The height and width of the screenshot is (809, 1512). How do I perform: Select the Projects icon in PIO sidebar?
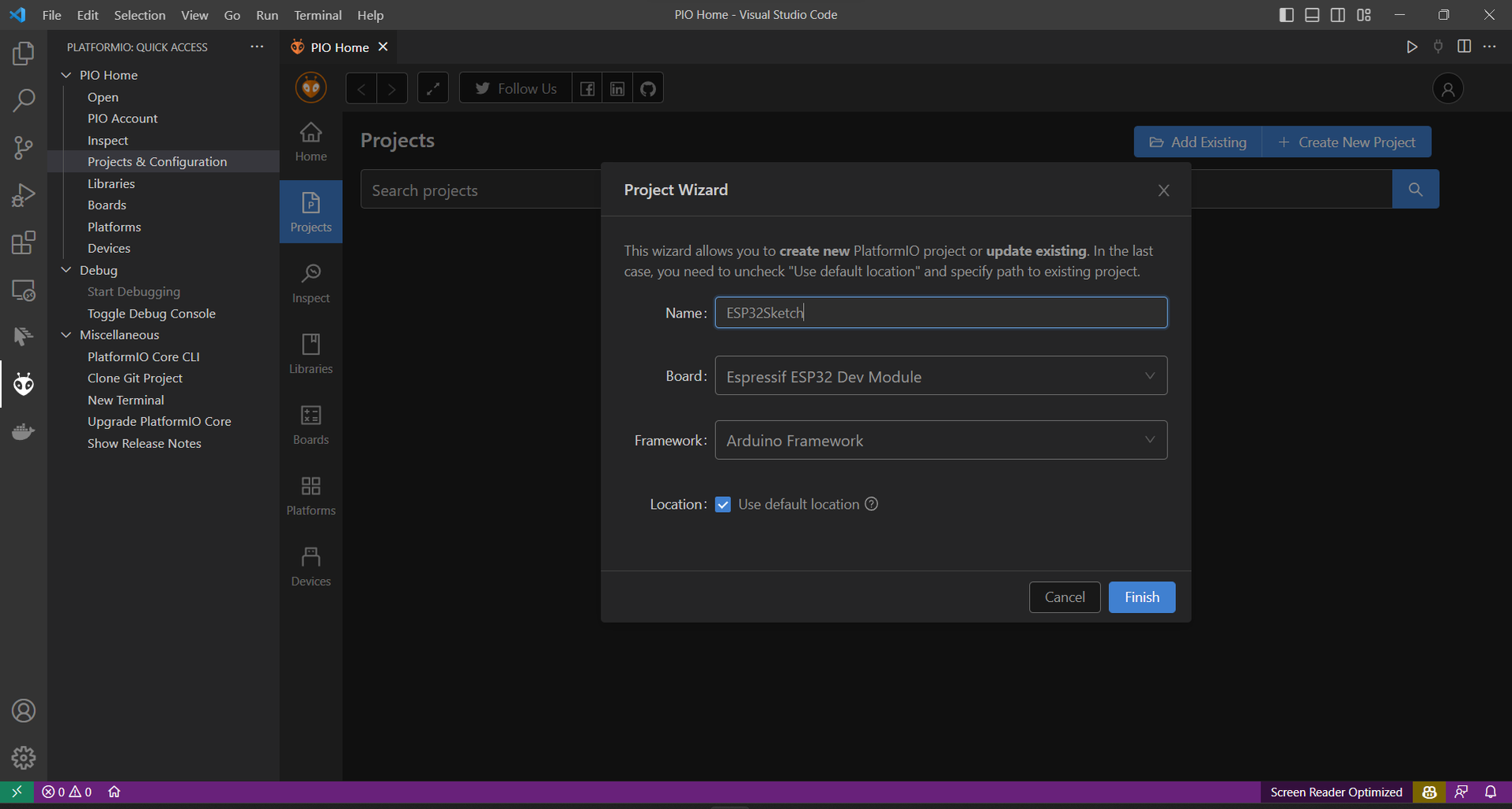311,211
